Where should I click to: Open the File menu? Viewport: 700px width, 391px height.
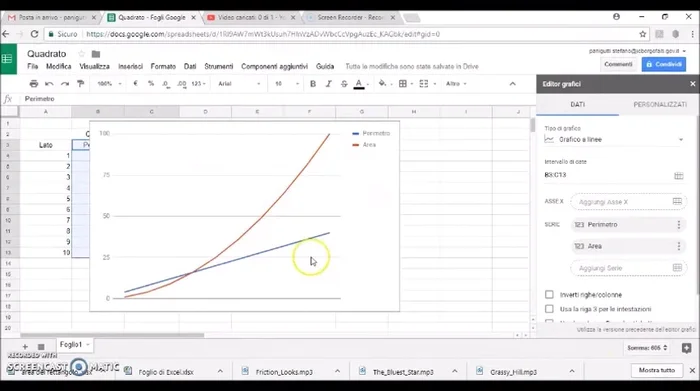(x=33, y=67)
